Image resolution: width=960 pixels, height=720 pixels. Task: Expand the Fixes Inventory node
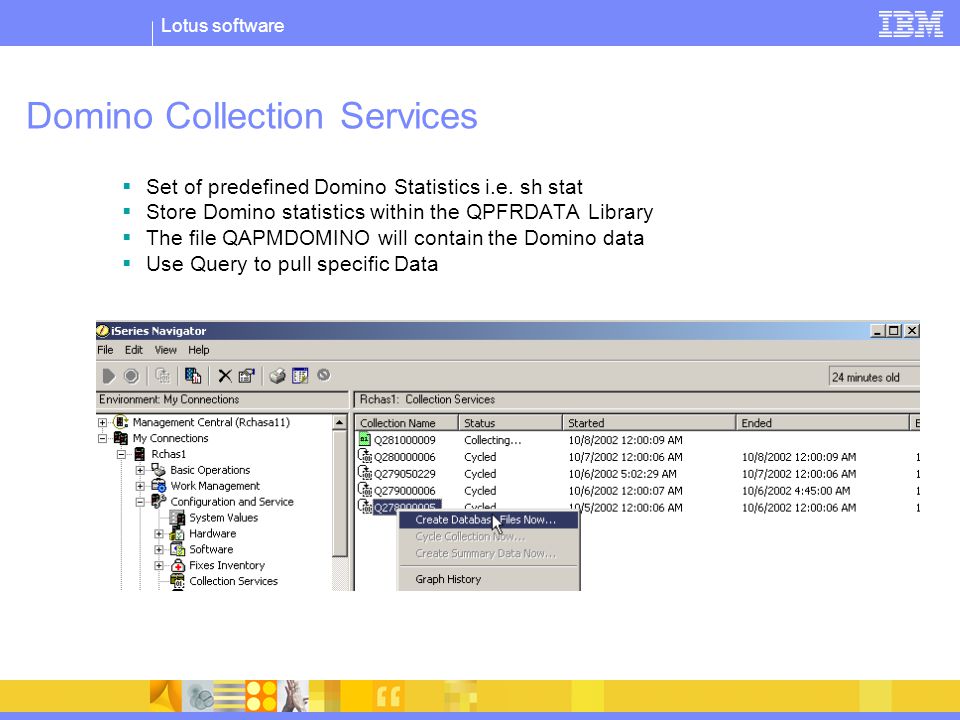point(159,566)
